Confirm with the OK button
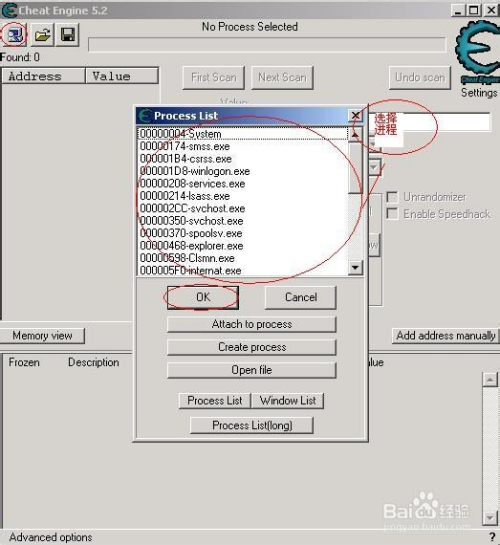The image size is (500, 545). [x=203, y=297]
